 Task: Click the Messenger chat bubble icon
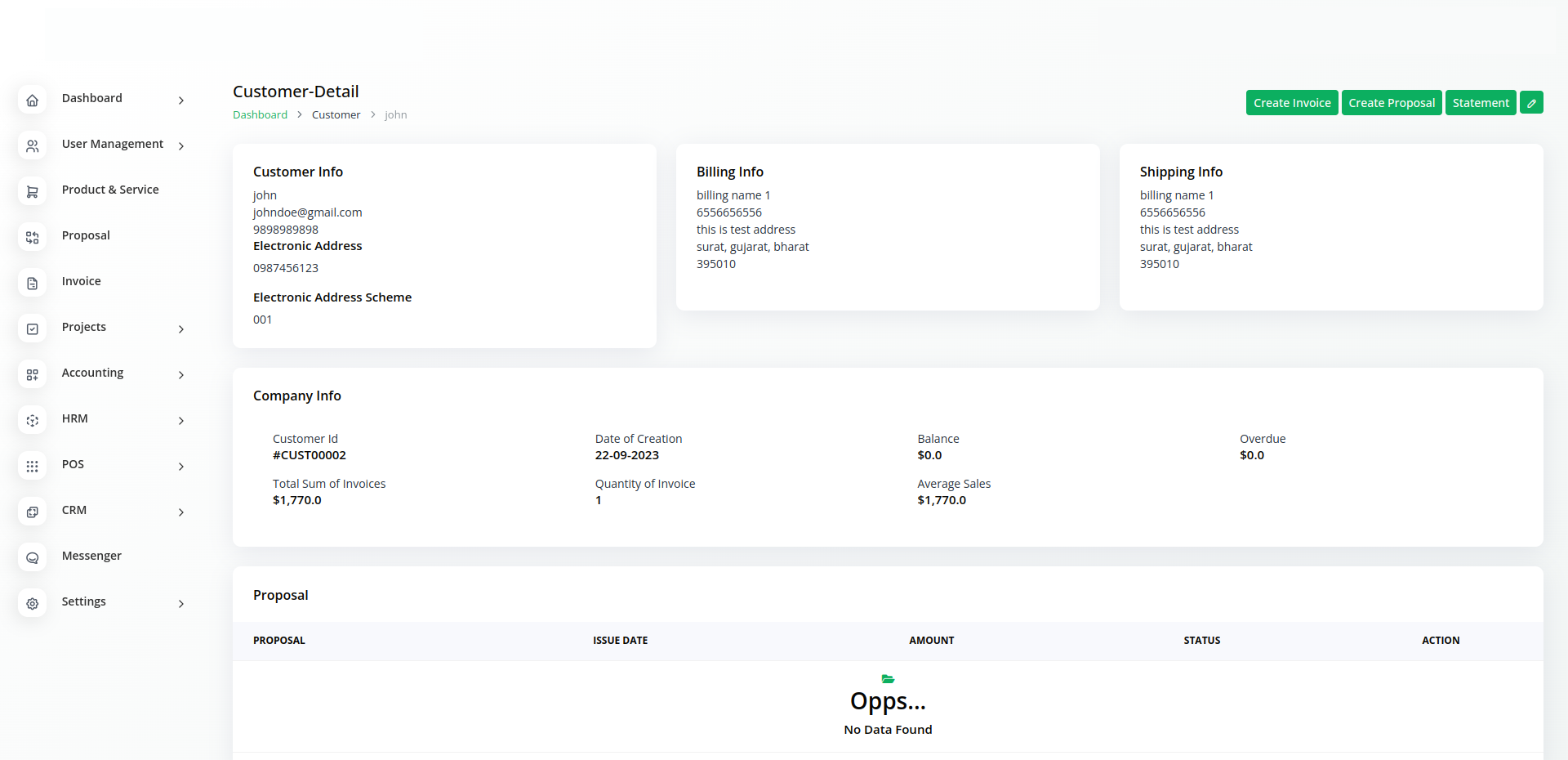click(x=32, y=558)
